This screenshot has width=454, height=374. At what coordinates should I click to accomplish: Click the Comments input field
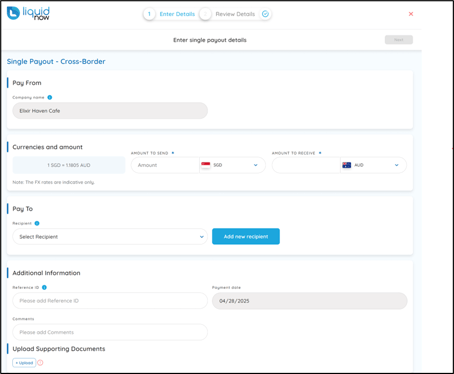click(110, 332)
